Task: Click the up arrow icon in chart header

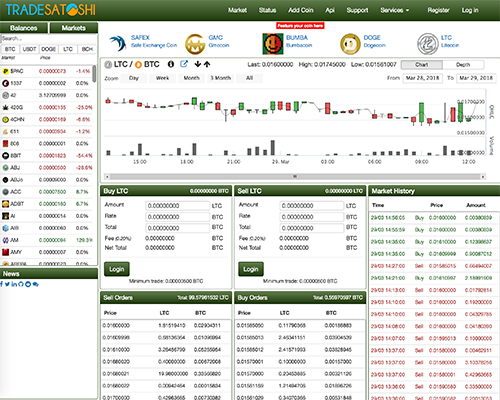Action: tap(207, 64)
